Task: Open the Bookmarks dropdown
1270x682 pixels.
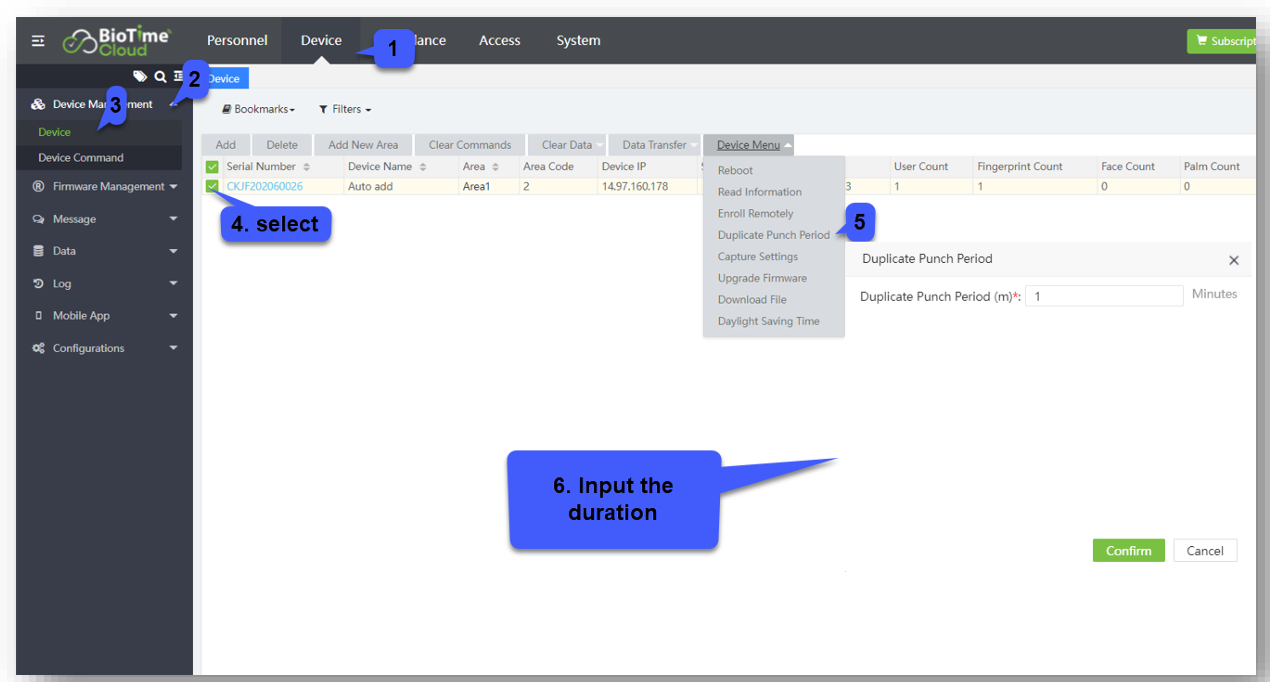Action: coord(259,109)
